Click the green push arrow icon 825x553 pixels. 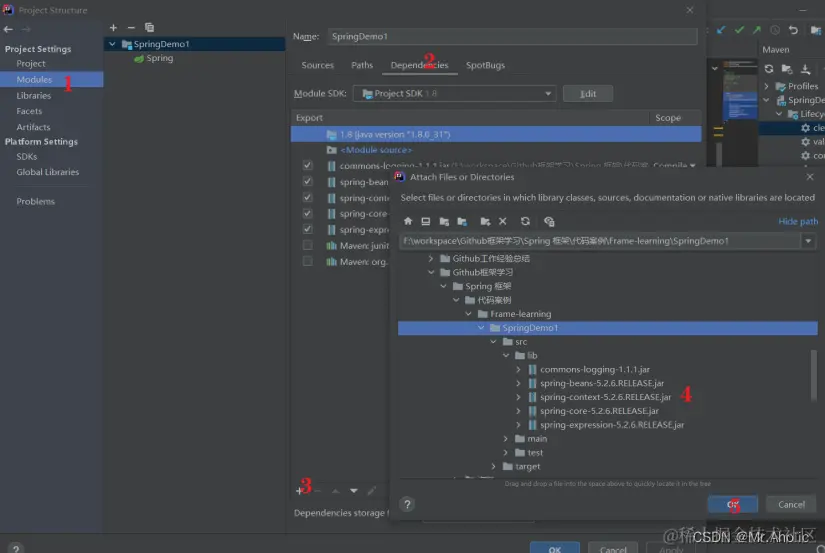757,29
